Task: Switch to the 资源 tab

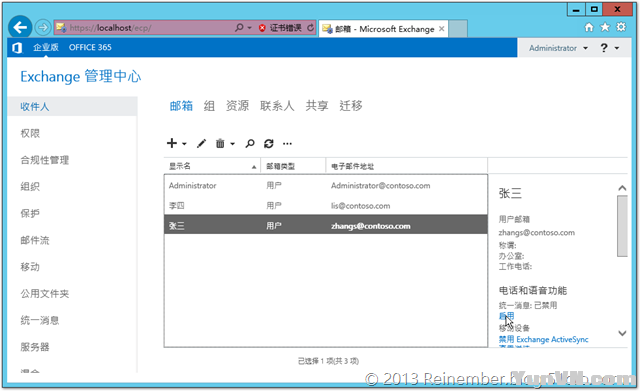Action: 238,106
